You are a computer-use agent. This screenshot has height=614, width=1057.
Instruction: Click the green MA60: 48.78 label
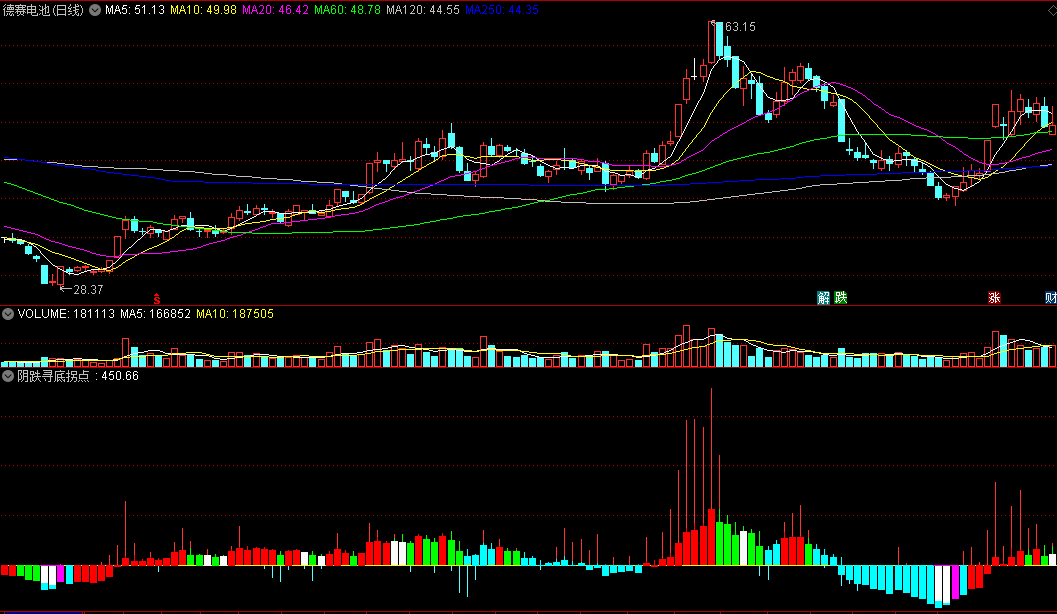click(x=347, y=10)
